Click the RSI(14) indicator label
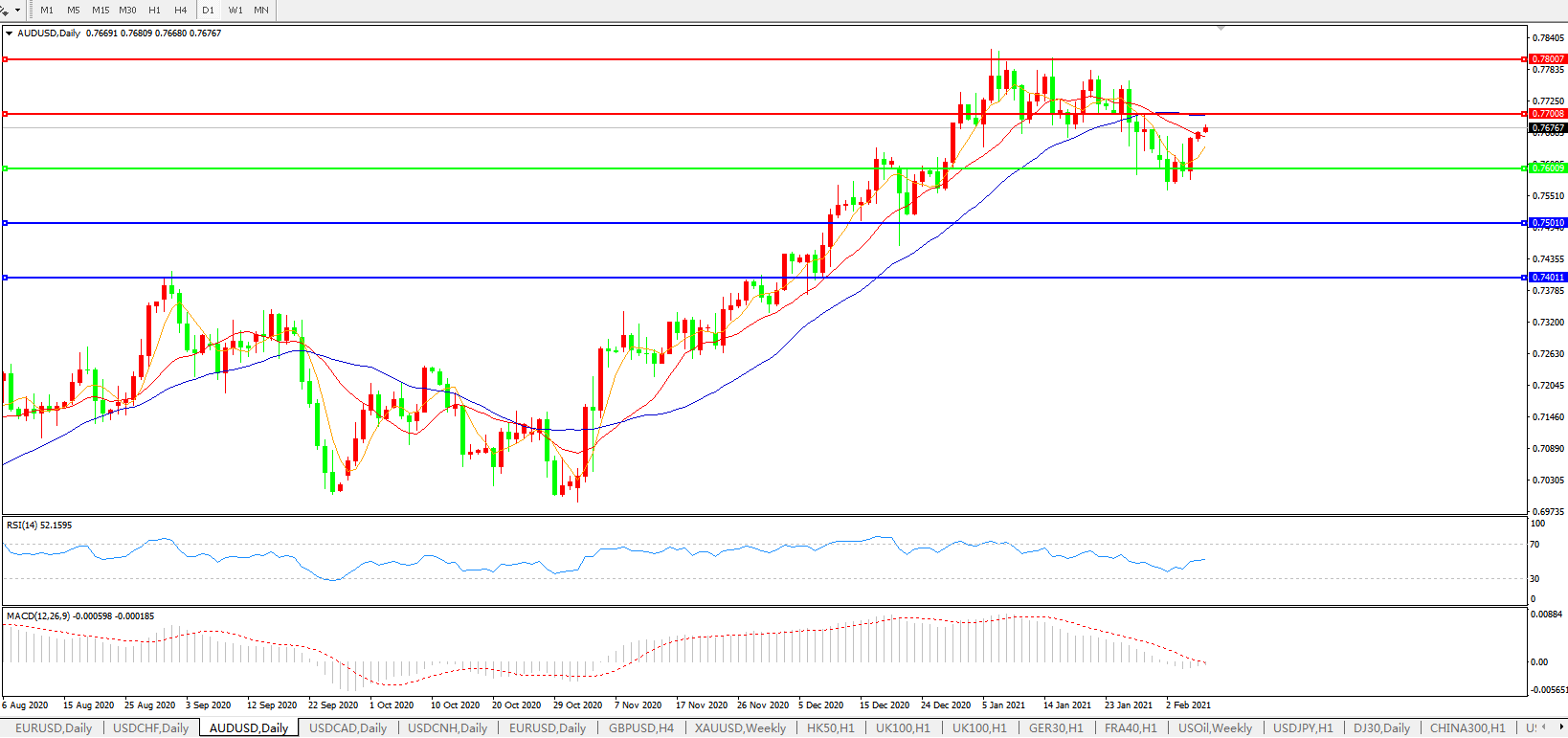The image size is (1568, 738). click(39, 526)
